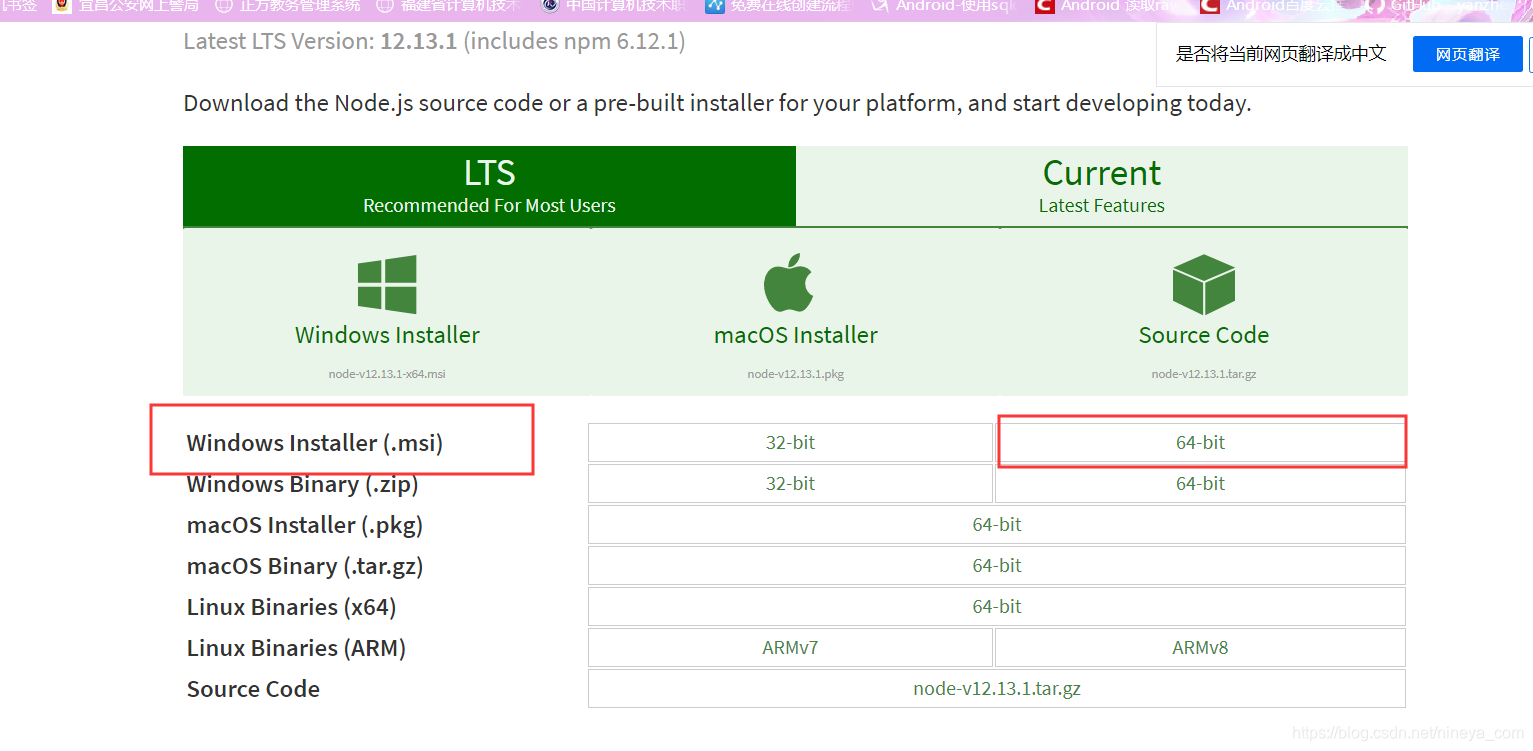Download Windows Binary (.zip) 32-bit
Screen dimensions: 1533x751
pyautogui.click(x=790, y=483)
